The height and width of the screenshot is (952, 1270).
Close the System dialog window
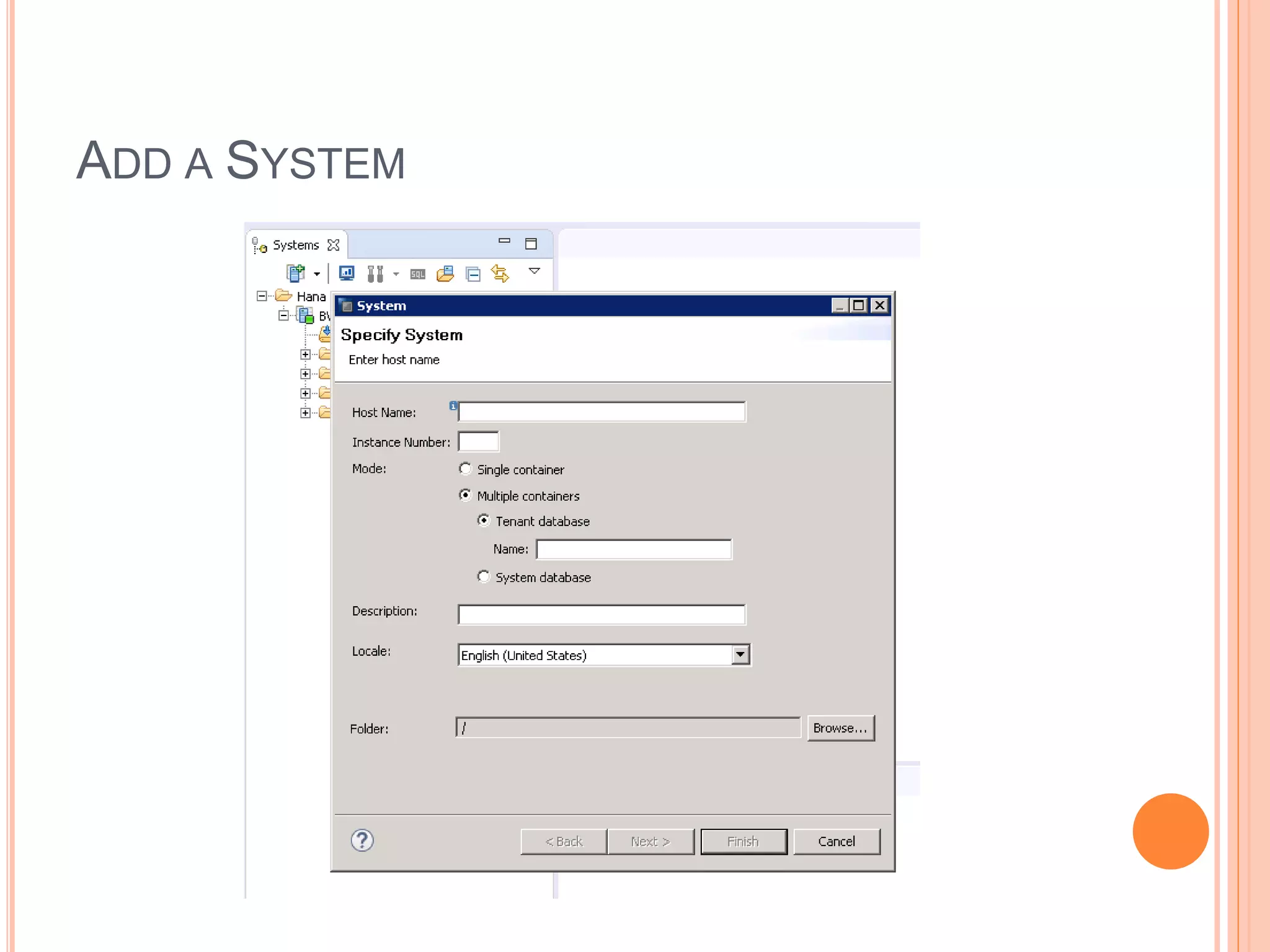879,306
